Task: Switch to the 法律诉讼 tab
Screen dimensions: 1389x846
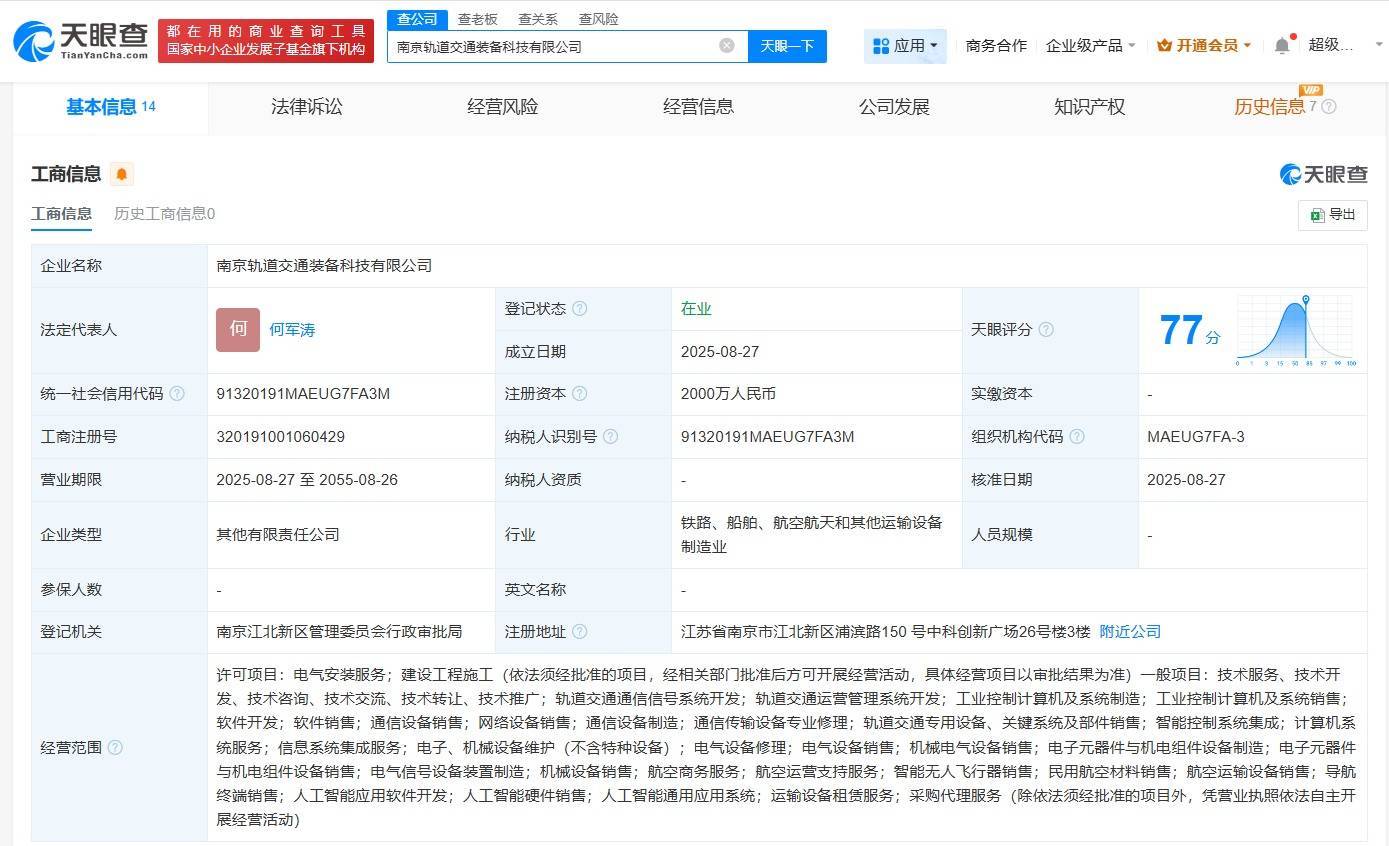Action: coord(306,107)
